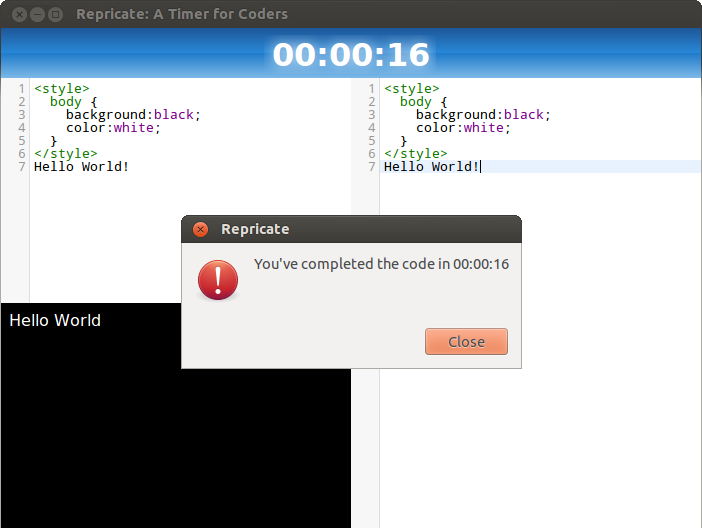Click the 'Hello World' text in the black preview pane
The image size is (702, 528).
[55, 321]
